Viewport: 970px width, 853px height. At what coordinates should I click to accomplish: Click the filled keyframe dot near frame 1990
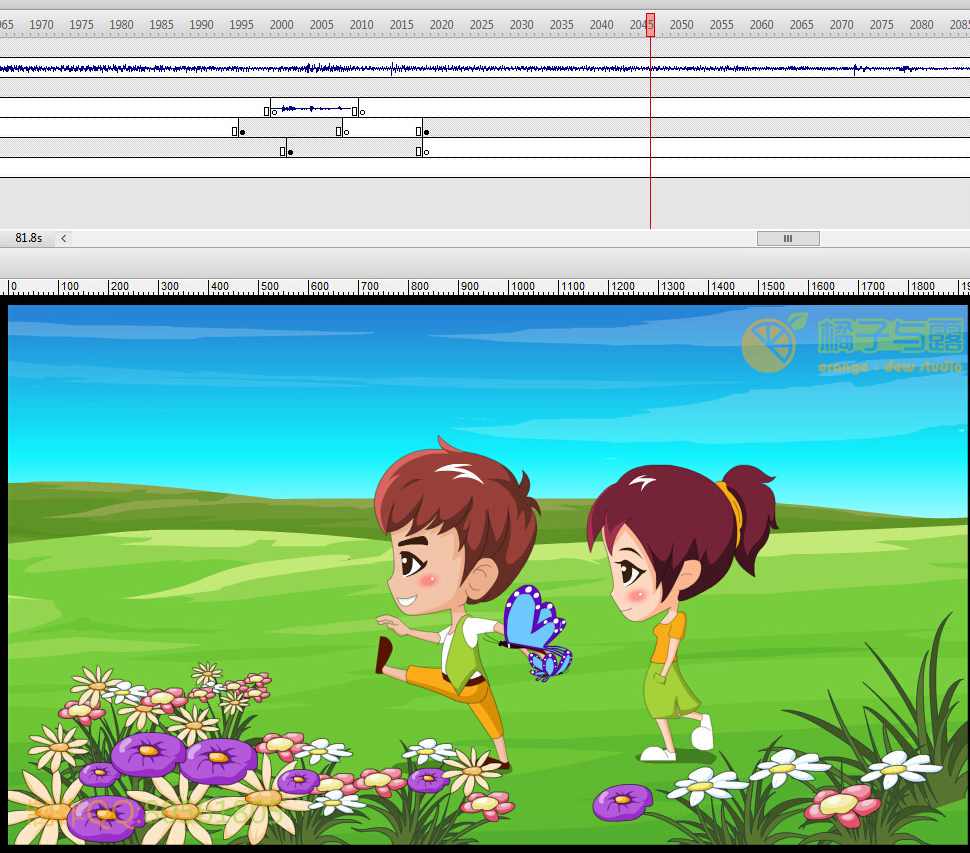click(x=242, y=131)
